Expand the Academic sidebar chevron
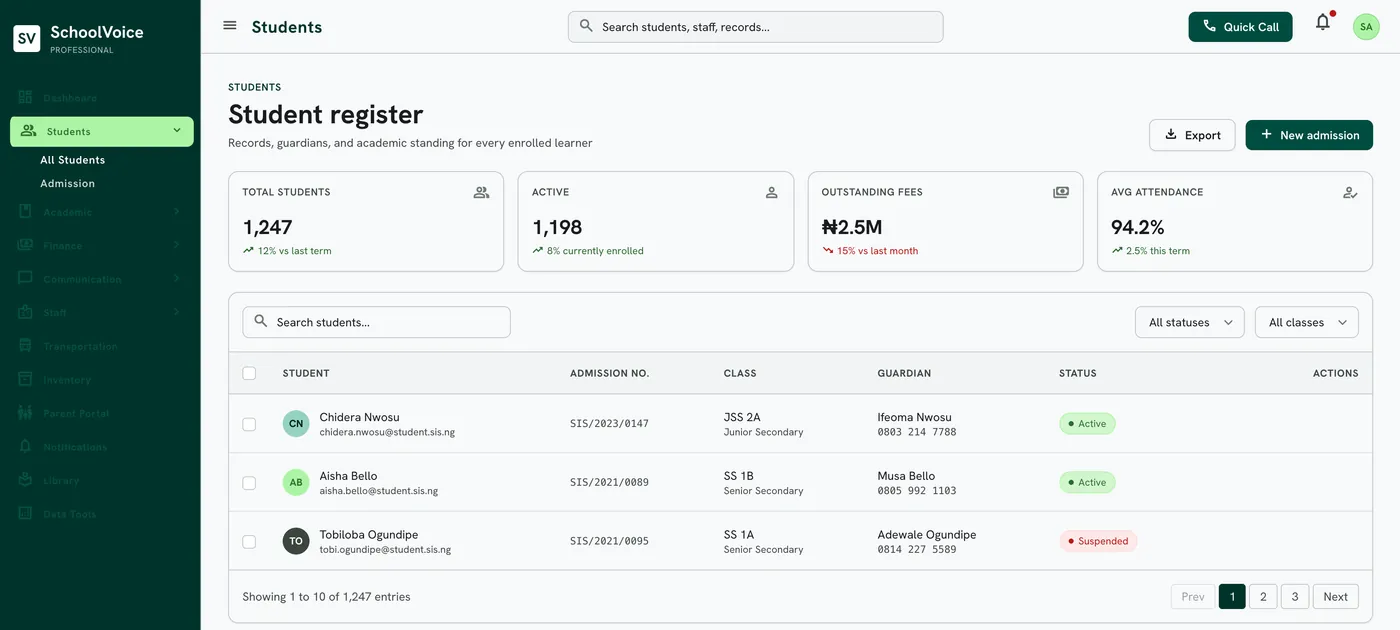The height and width of the screenshot is (630, 1400). (x=176, y=212)
